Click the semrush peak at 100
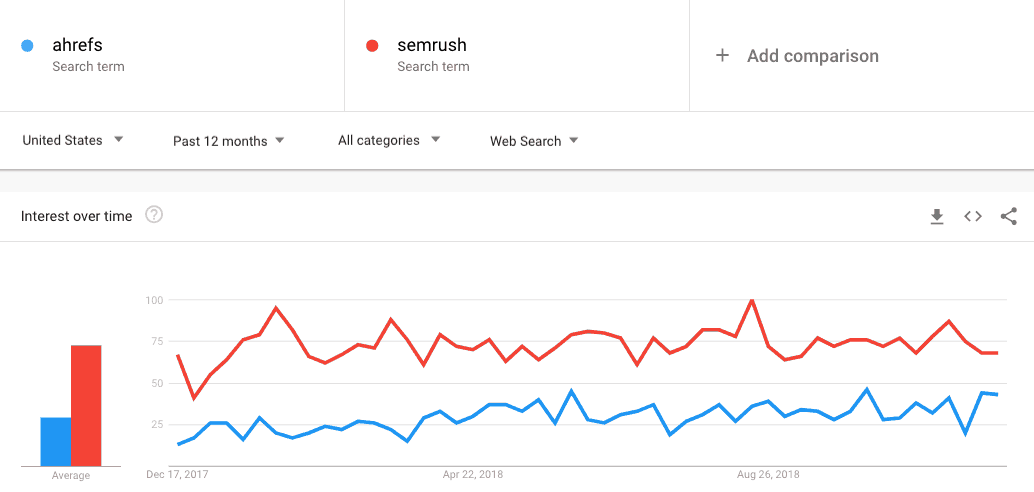The width and height of the screenshot is (1034, 492). [x=752, y=301]
